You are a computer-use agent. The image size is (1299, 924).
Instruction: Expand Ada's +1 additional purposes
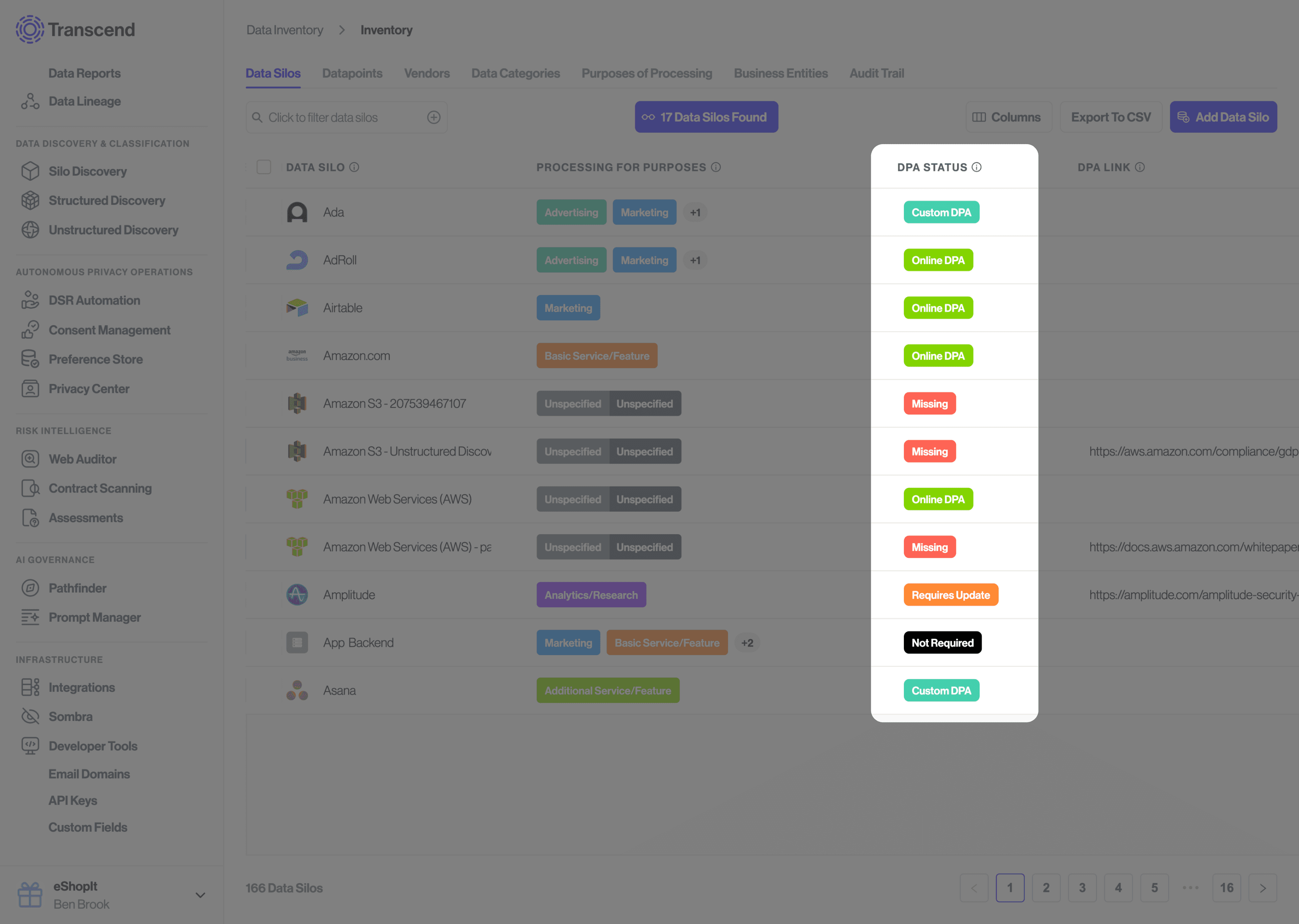click(x=695, y=212)
